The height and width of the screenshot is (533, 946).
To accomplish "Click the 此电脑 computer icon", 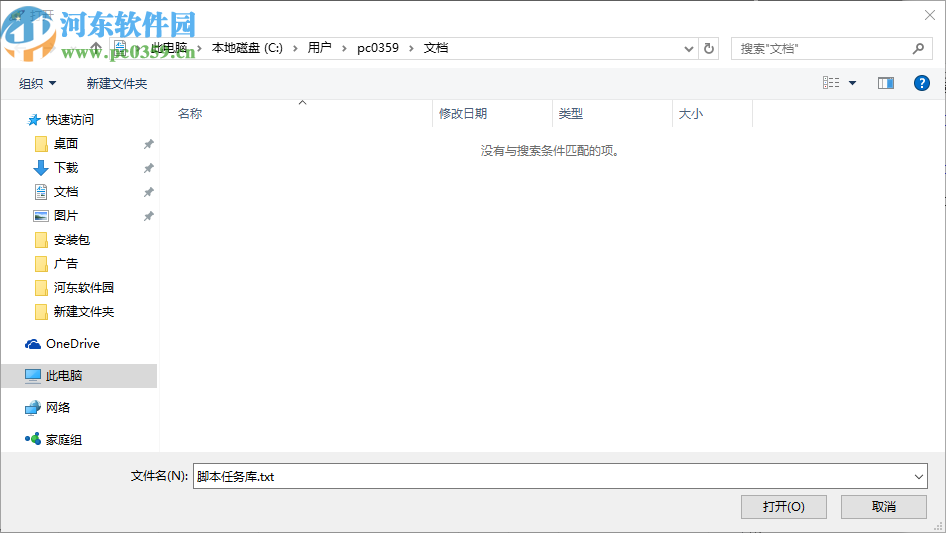I will pos(33,376).
